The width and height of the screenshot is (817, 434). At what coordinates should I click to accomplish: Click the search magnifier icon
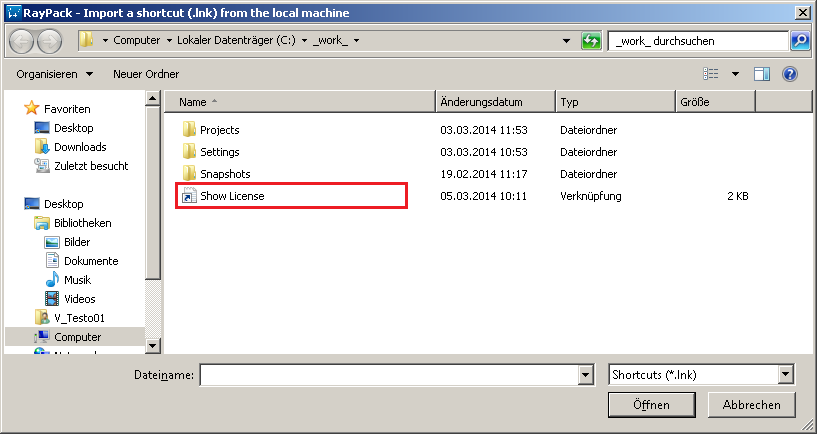click(x=799, y=41)
